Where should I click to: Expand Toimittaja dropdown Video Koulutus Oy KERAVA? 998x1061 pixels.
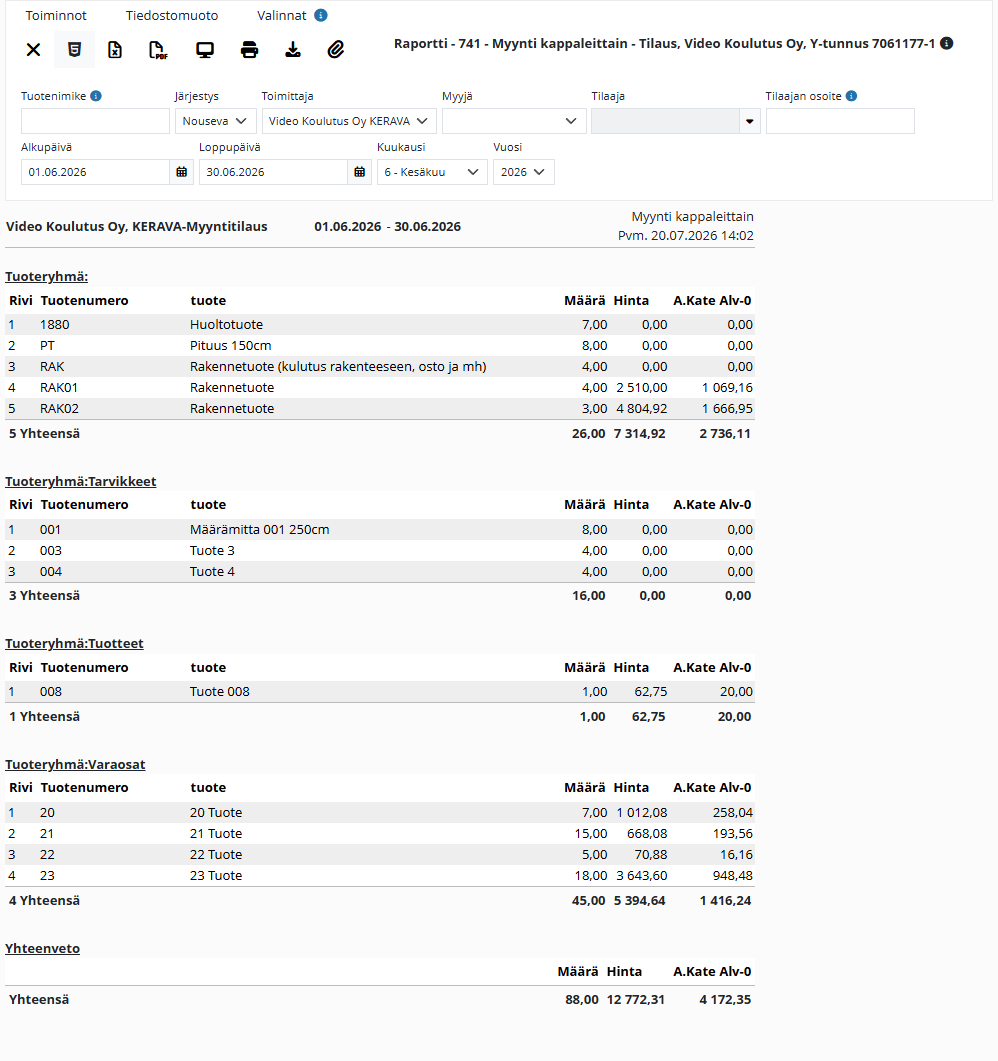click(348, 121)
